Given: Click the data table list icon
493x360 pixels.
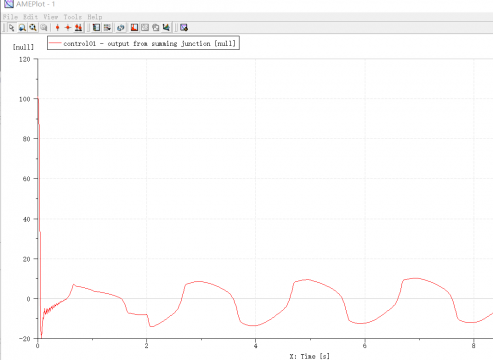Looking at the screenshot, I should point(107,28).
